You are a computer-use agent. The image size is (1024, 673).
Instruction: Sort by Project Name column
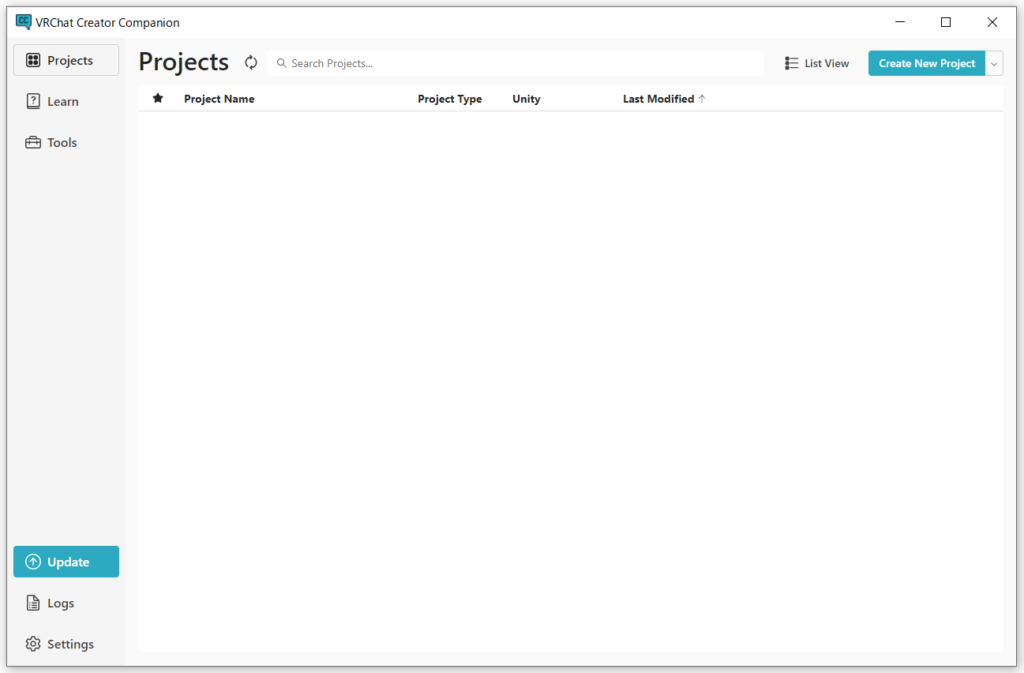219,99
